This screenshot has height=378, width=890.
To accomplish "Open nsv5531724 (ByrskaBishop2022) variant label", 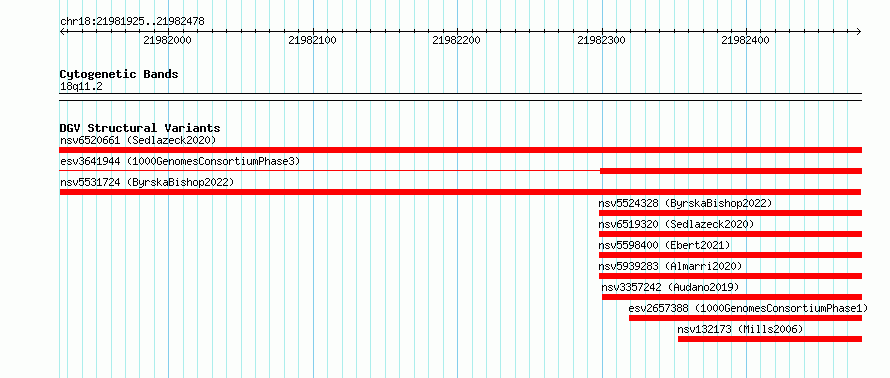I will (147, 182).
